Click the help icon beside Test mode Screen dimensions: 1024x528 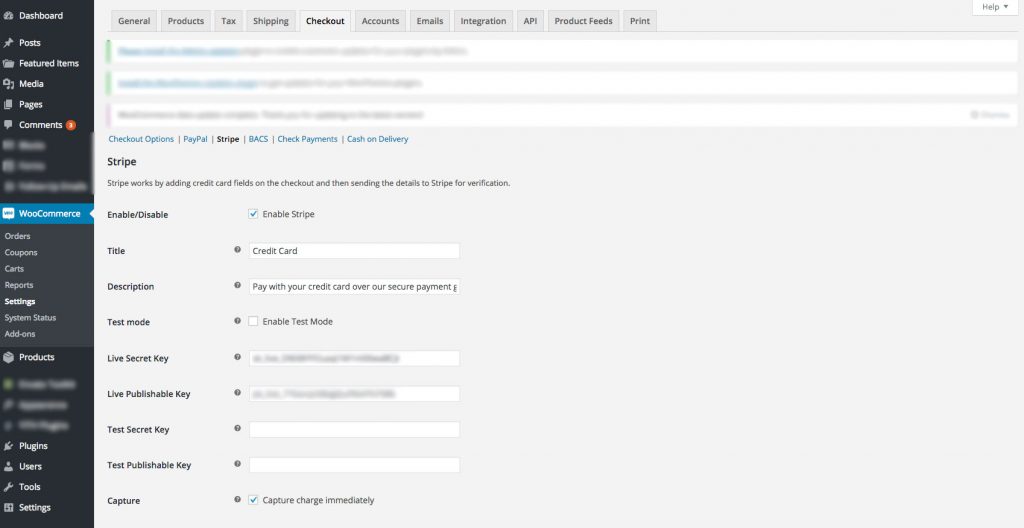coord(238,321)
